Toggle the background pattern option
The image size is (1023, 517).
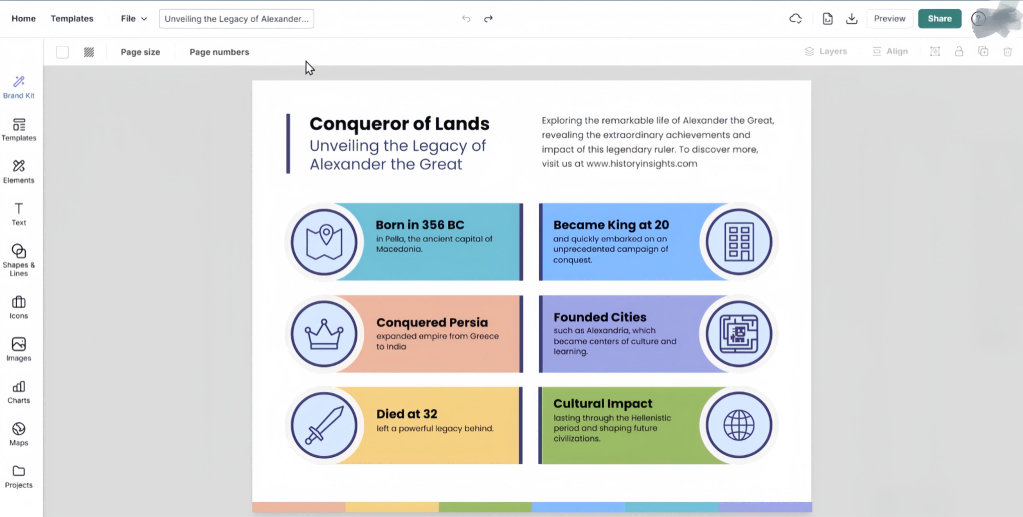89,52
